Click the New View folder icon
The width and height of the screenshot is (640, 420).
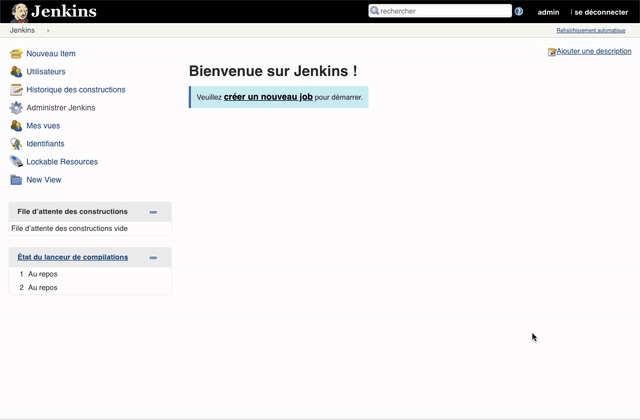(x=16, y=180)
